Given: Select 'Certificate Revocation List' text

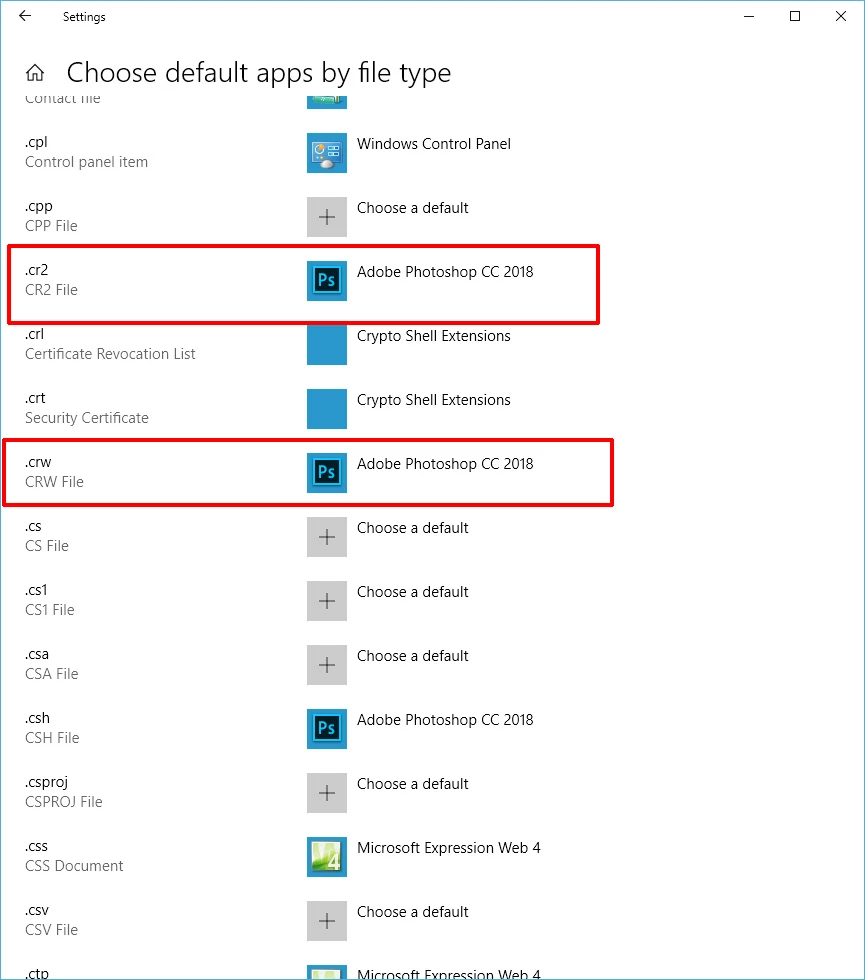Looking at the screenshot, I should [110, 354].
